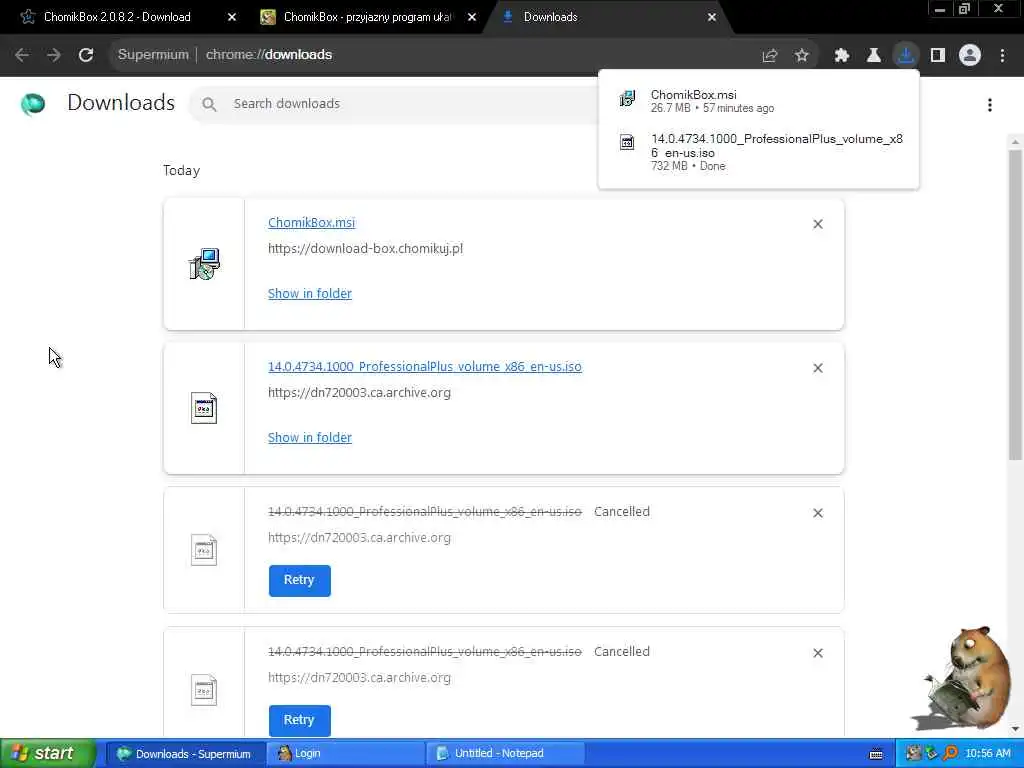Click the vertical scrollbar thumb
This screenshot has width=1024, height=768.
point(1015,305)
